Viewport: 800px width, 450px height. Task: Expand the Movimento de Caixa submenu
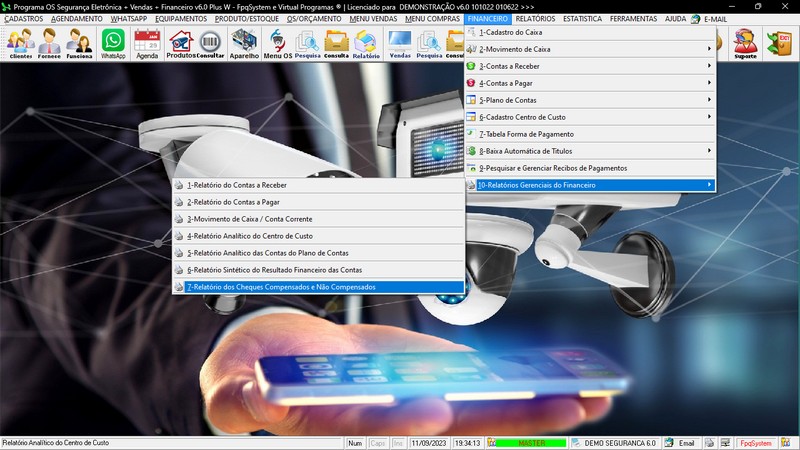pos(590,49)
